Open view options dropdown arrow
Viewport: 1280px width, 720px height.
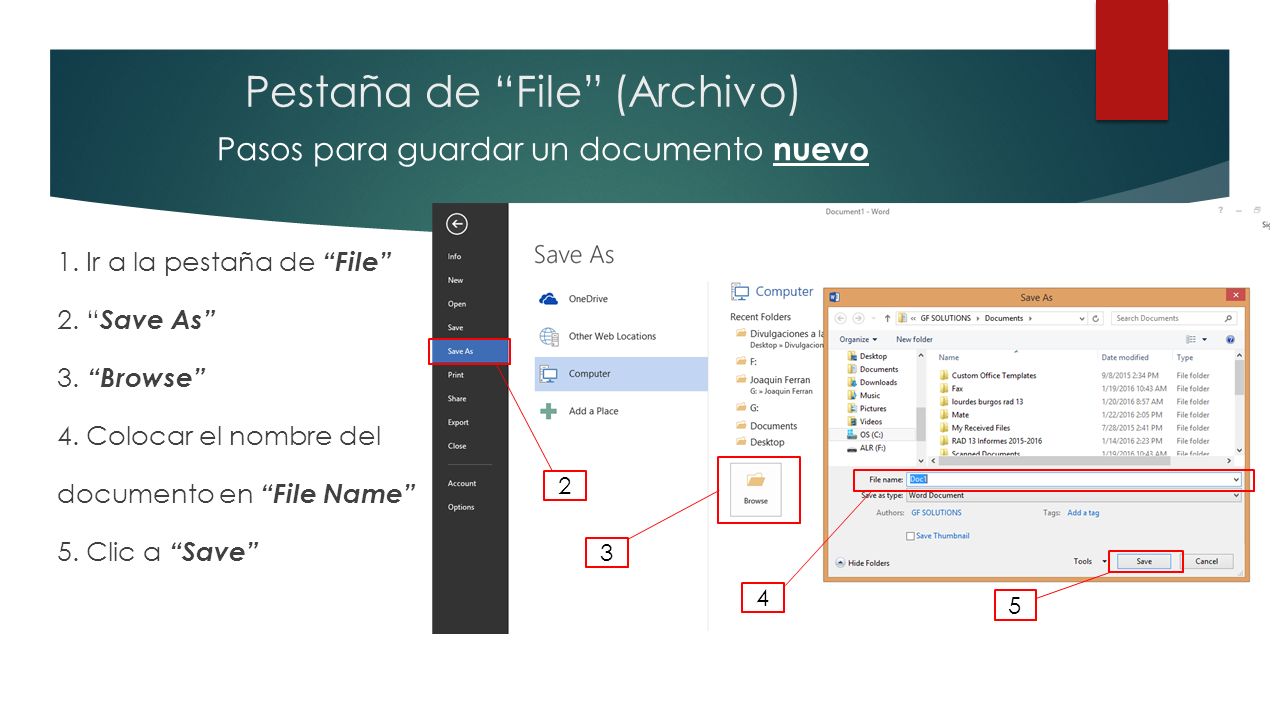[x=1205, y=340]
